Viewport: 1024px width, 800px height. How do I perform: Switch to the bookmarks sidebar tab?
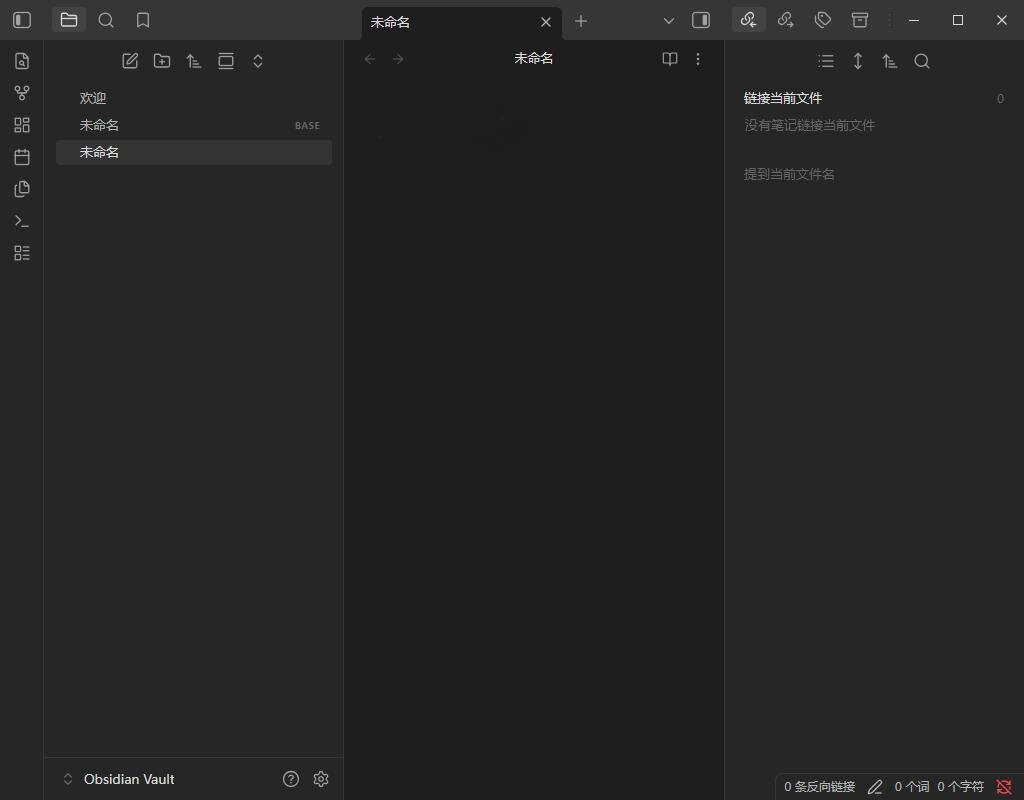(143, 20)
